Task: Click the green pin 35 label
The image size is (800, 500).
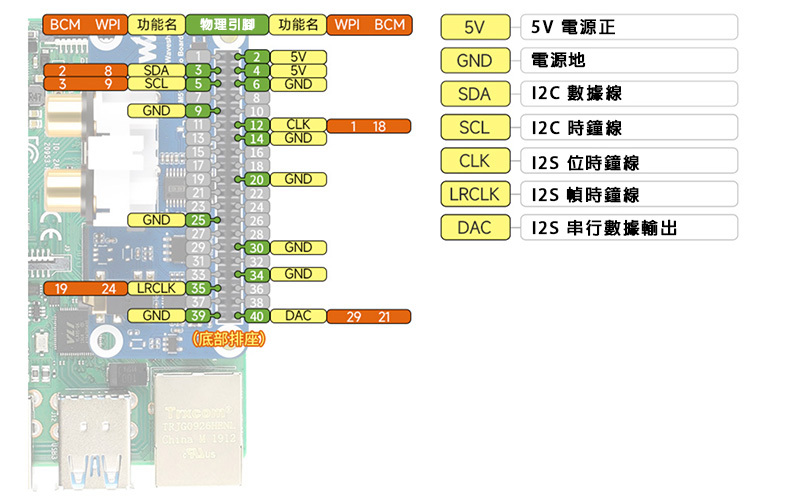Action: (x=198, y=288)
